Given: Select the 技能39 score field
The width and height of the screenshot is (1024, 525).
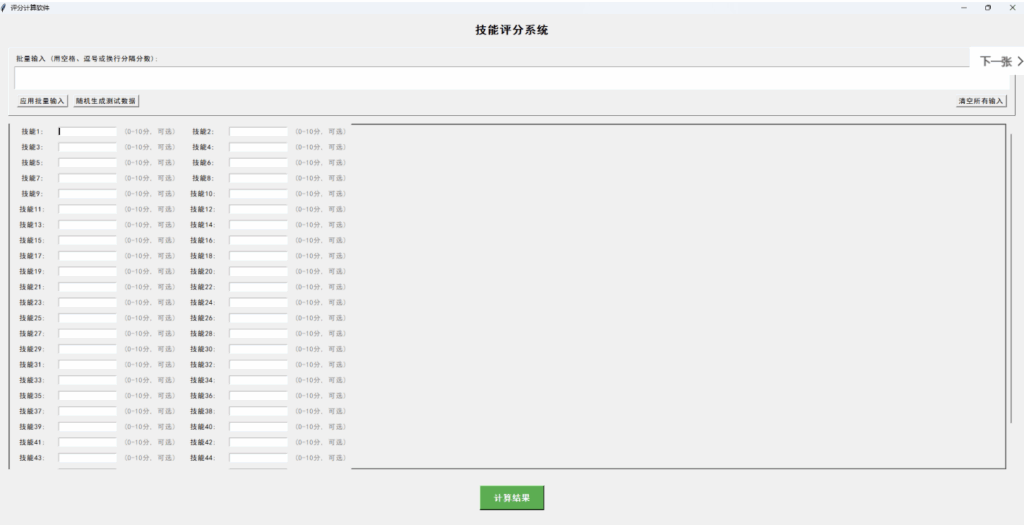Looking at the screenshot, I should [x=88, y=427].
